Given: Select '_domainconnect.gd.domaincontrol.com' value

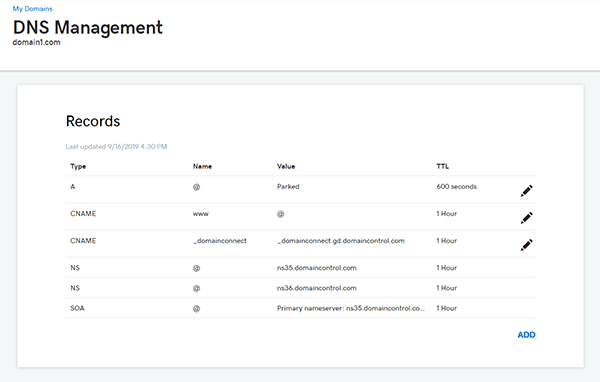Looking at the screenshot, I should click(x=341, y=241).
